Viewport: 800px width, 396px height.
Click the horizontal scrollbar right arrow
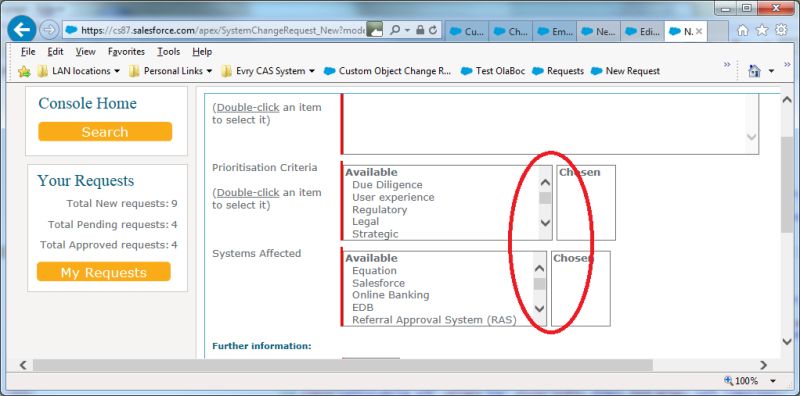[763, 365]
